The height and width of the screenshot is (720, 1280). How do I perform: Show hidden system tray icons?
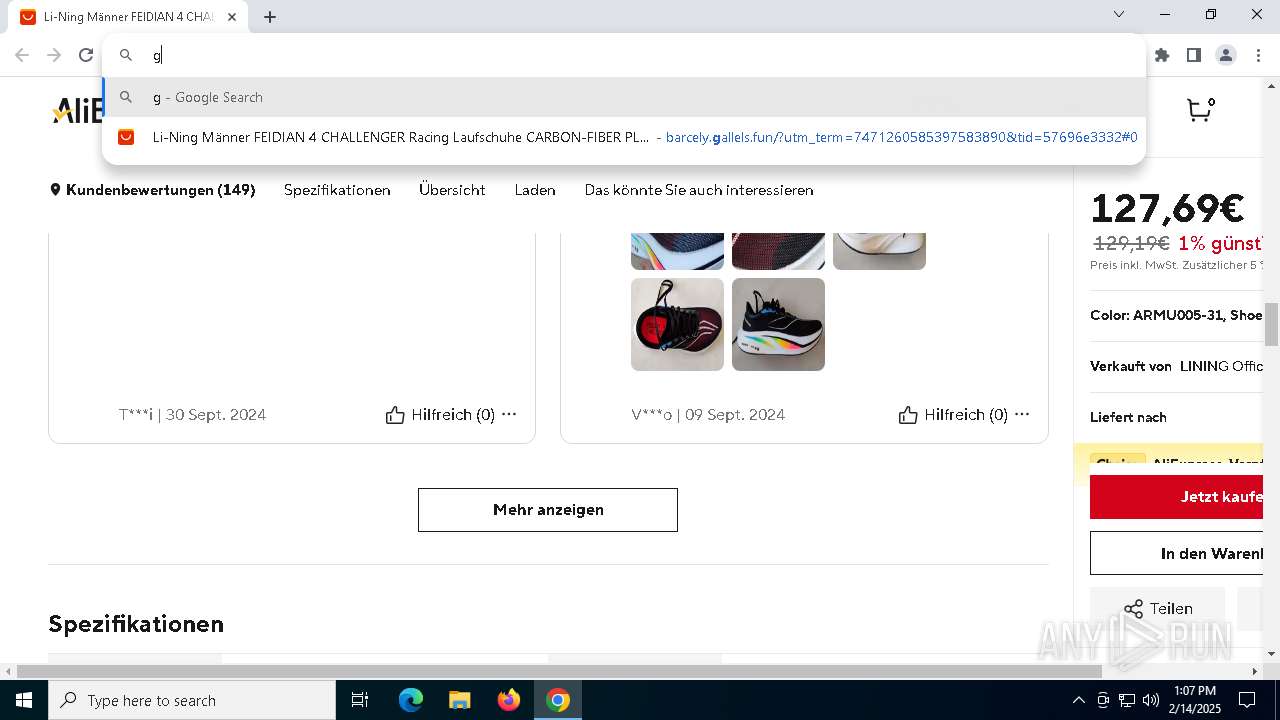click(x=1078, y=700)
